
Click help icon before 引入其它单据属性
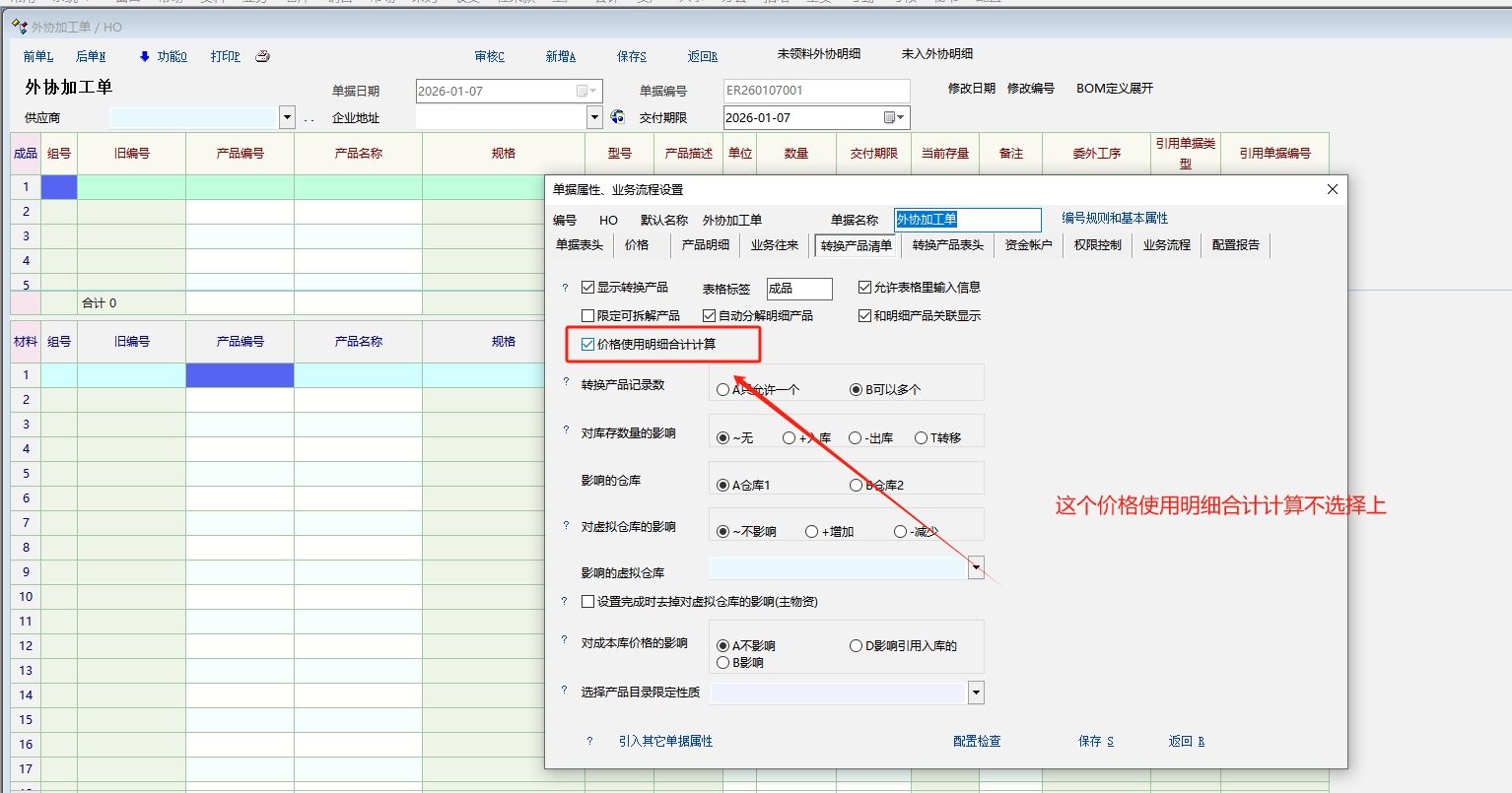(x=589, y=741)
